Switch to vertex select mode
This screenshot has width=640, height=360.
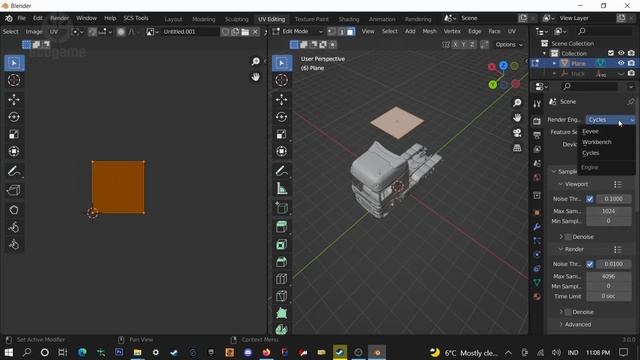[x=332, y=31]
